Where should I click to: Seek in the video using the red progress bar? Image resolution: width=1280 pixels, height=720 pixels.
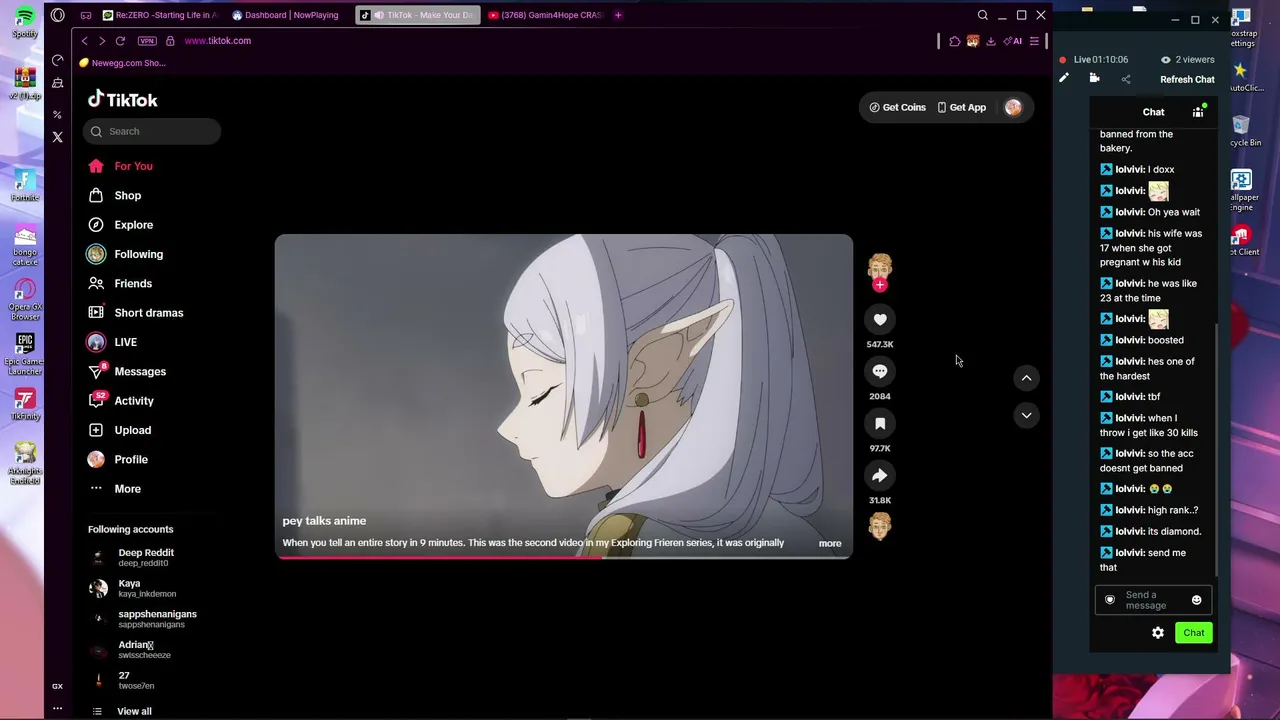point(564,557)
